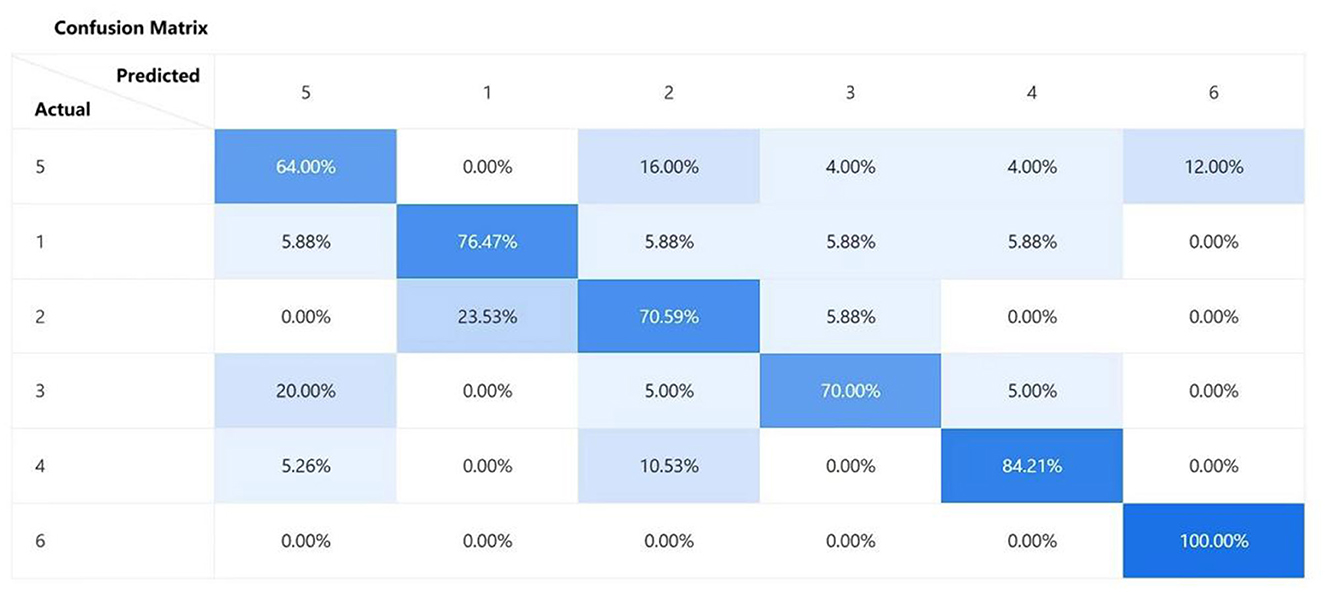The image size is (1325, 592).
Task: Click the Actual axis label
Action: (62, 110)
